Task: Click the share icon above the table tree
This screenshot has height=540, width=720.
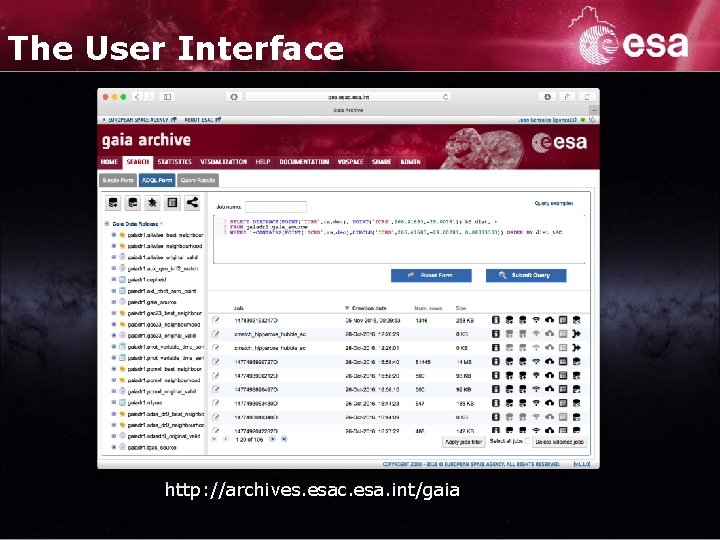Action: [x=192, y=202]
